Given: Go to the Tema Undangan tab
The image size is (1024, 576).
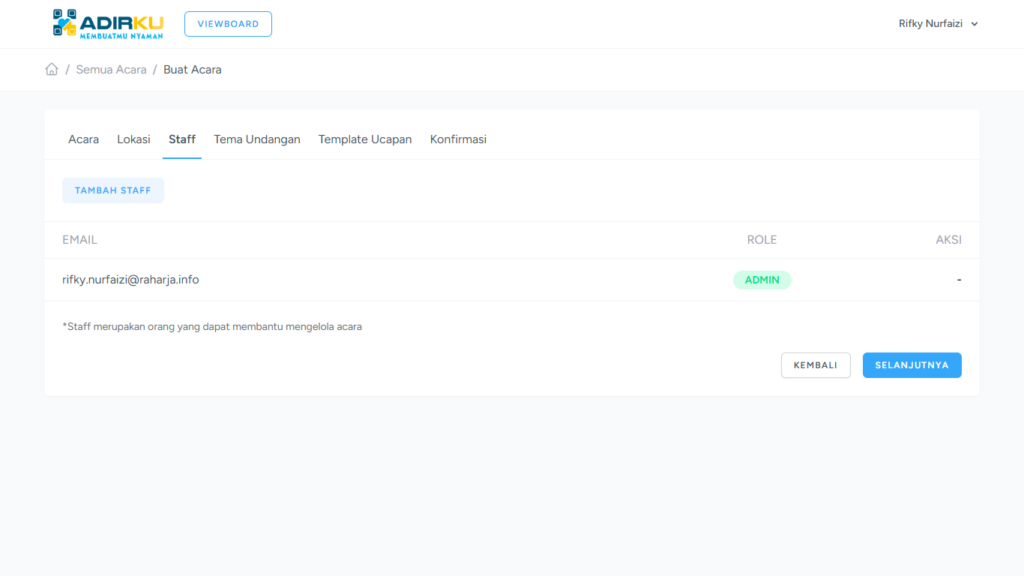Looking at the screenshot, I should click(x=257, y=140).
